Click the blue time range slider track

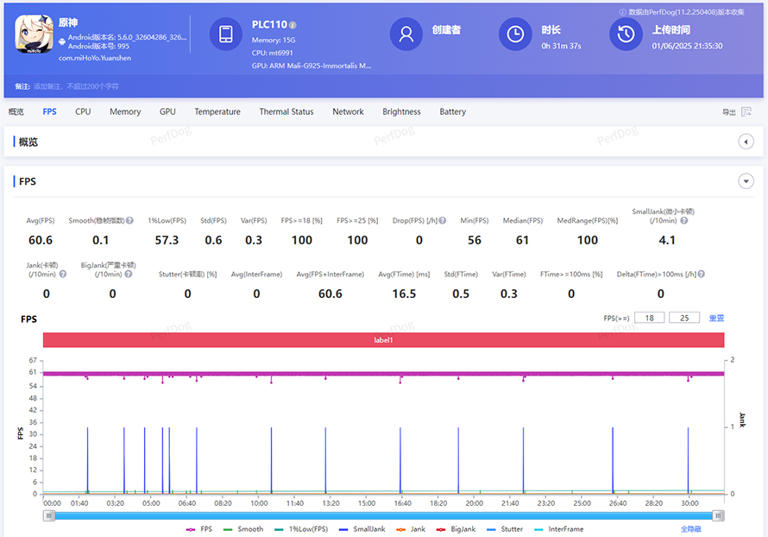384,515
